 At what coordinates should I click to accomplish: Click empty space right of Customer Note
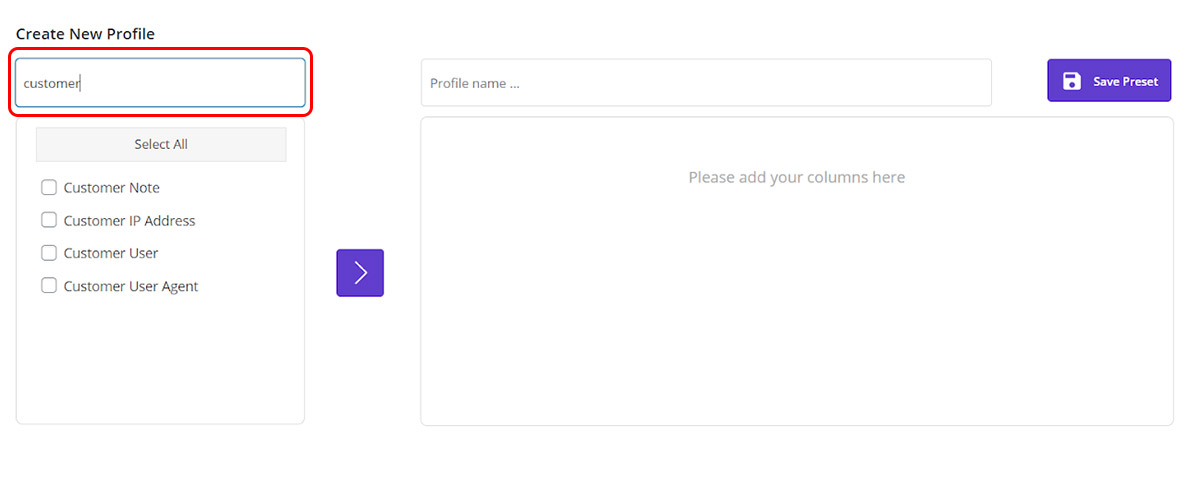click(230, 188)
